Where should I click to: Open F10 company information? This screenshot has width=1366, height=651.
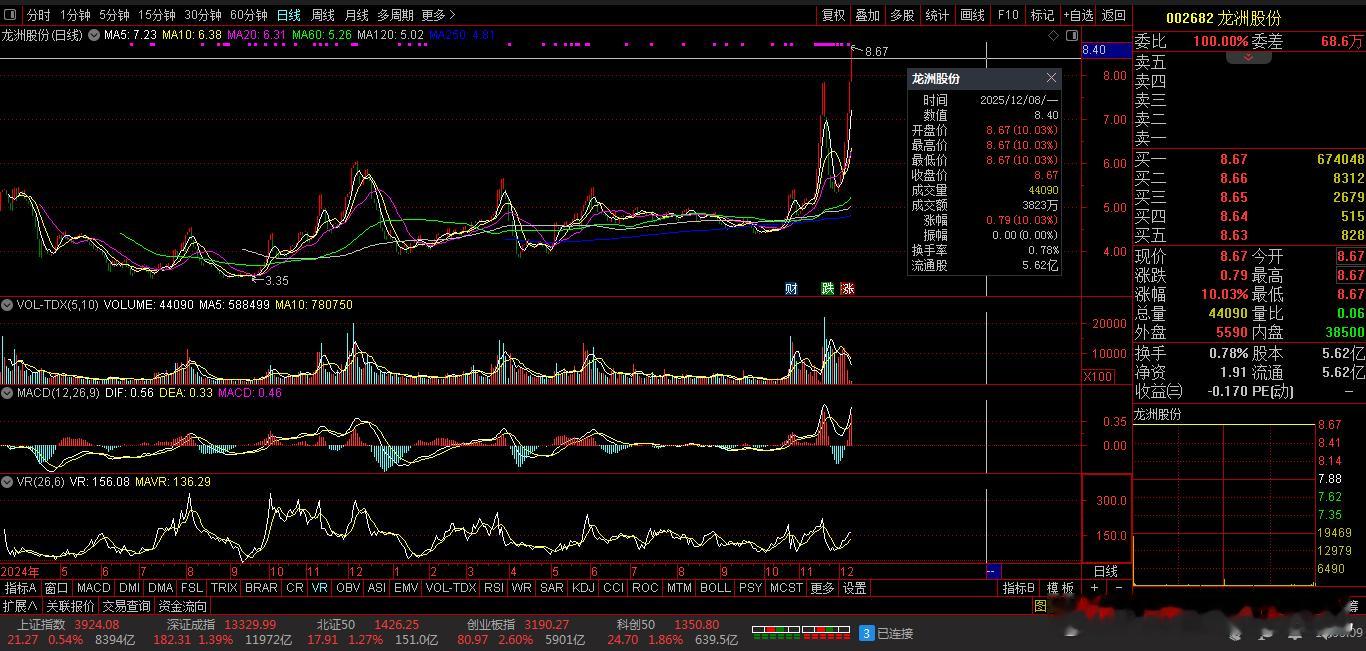coord(1008,15)
